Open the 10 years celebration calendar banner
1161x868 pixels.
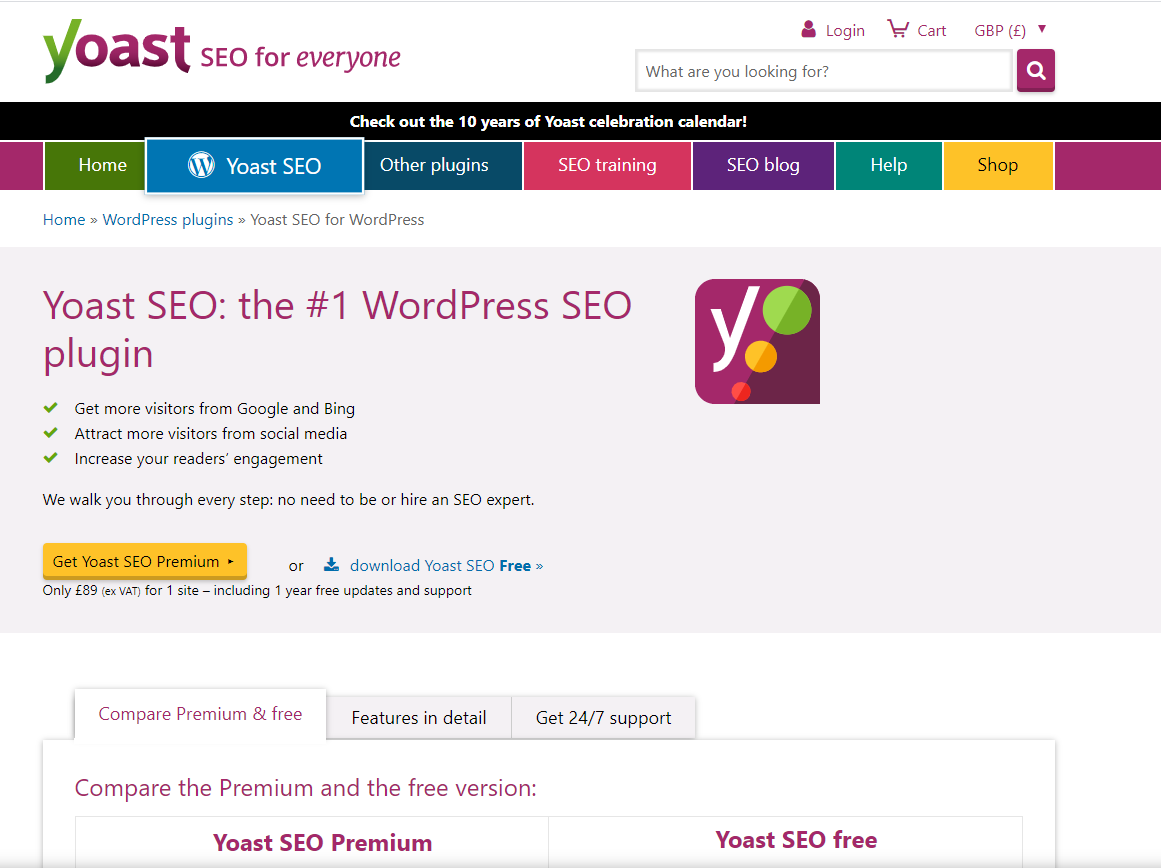tap(548, 121)
